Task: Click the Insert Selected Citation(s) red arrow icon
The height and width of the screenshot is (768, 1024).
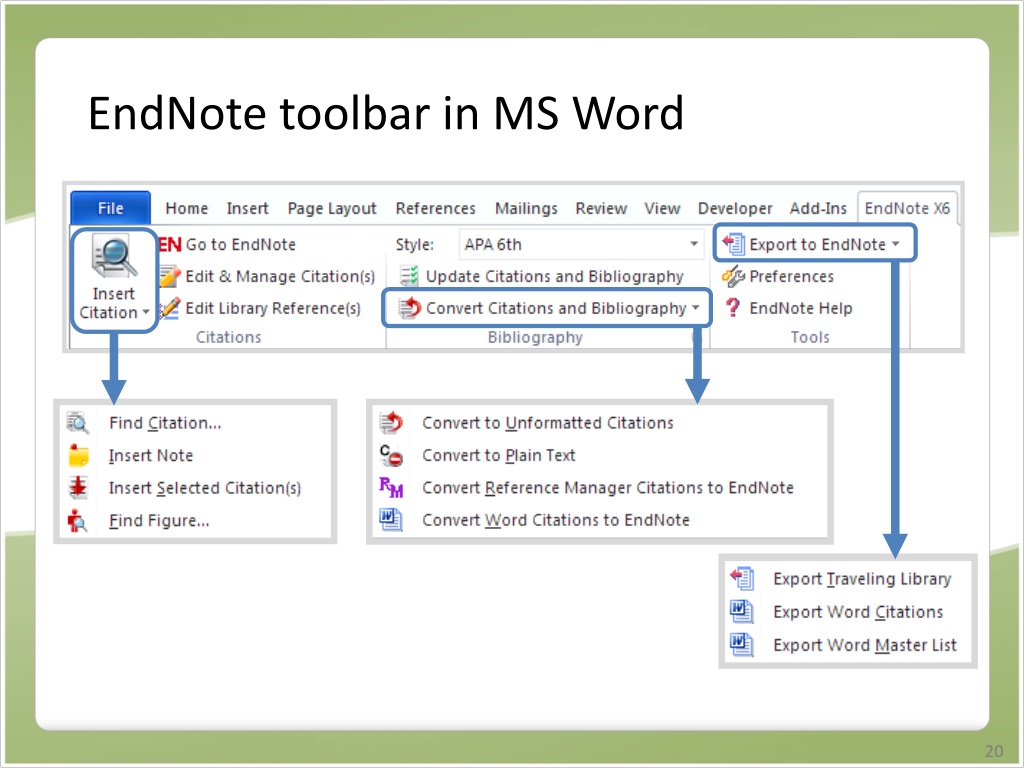Action: pyautogui.click(x=78, y=488)
